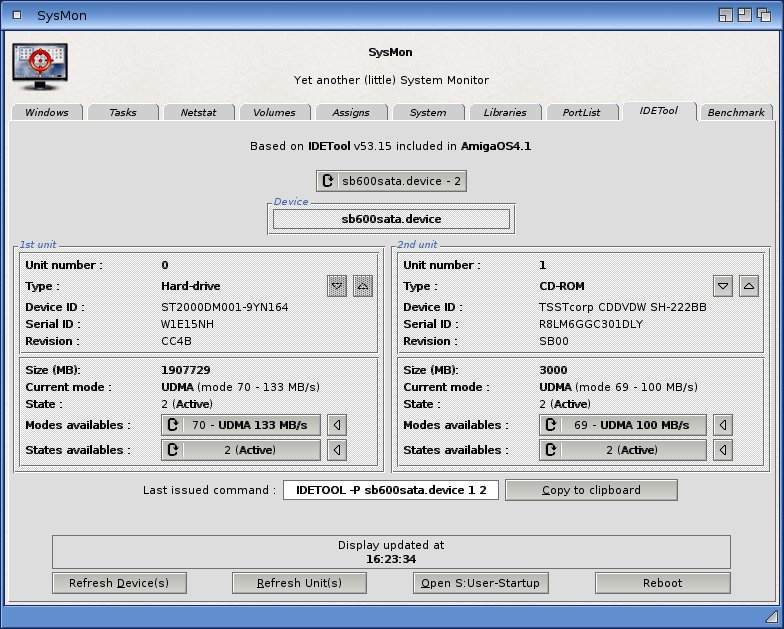Click the window close gadget left of the title
This screenshot has width=784, height=629.
(17, 15)
